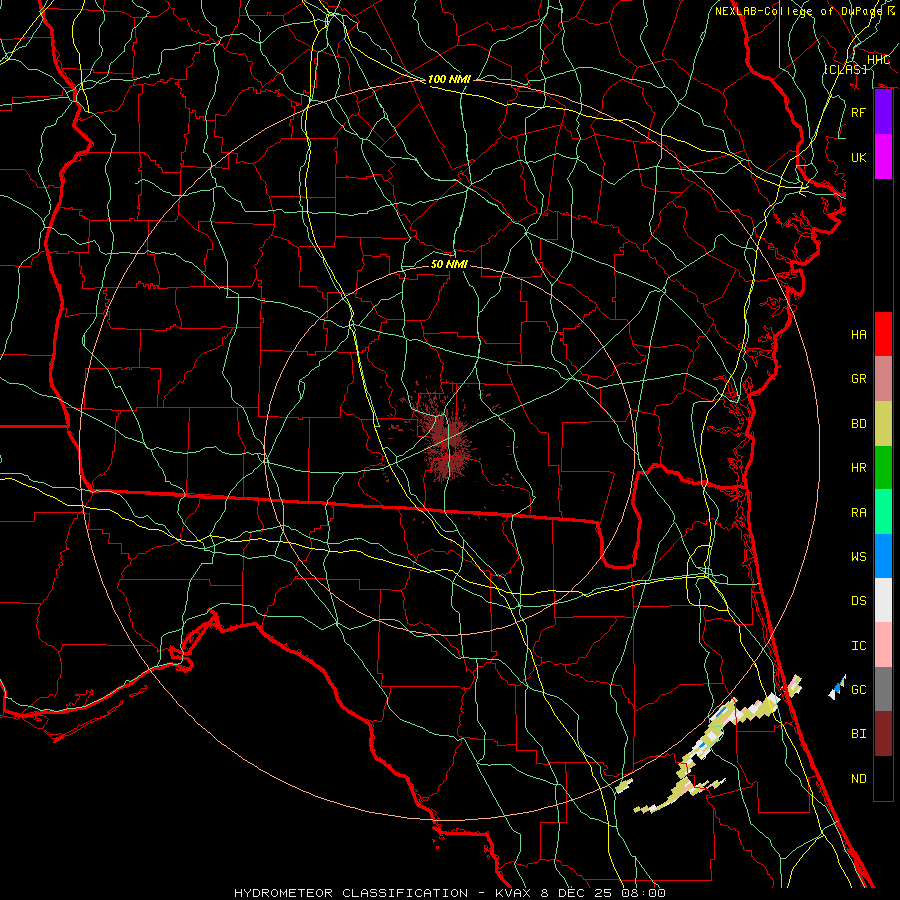Click the 'HHC' product code text
Viewport: 900px width, 900px height.
pos(878,60)
